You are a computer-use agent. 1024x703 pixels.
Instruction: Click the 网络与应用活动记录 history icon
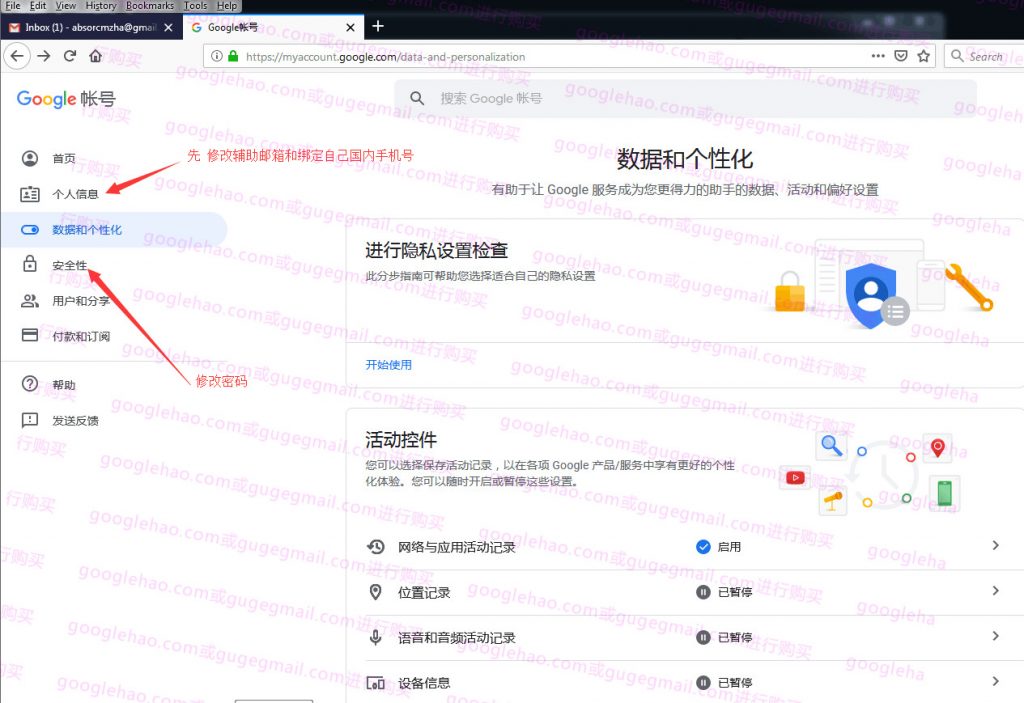[x=376, y=547]
